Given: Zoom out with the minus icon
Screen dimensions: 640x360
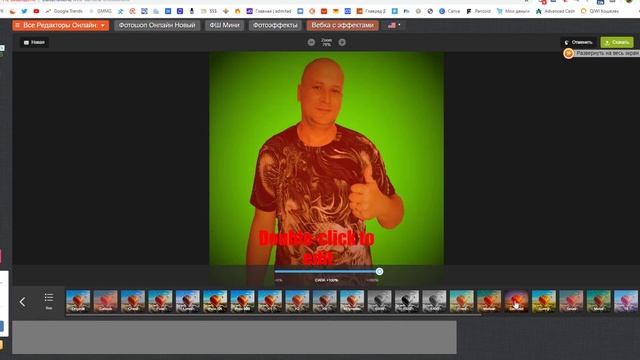Looking at the screenshot, I should pyautogui.click(x=311, y=42).
